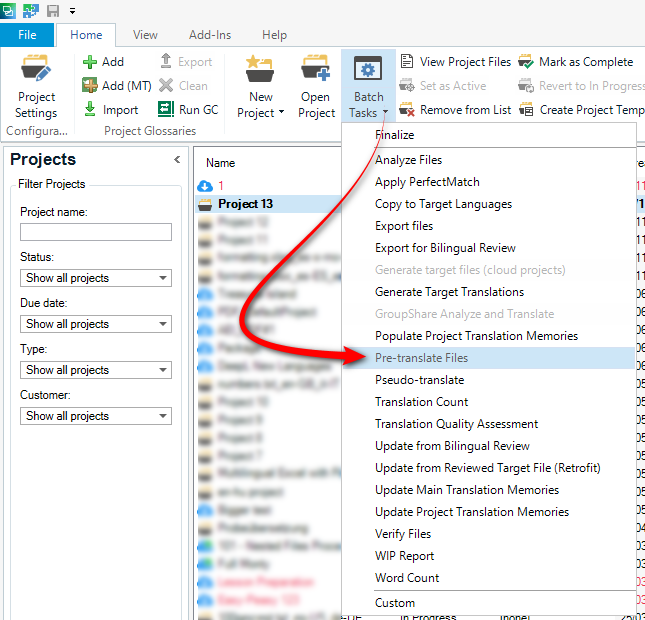Collapse the Projects side panel

coord(177,160)
